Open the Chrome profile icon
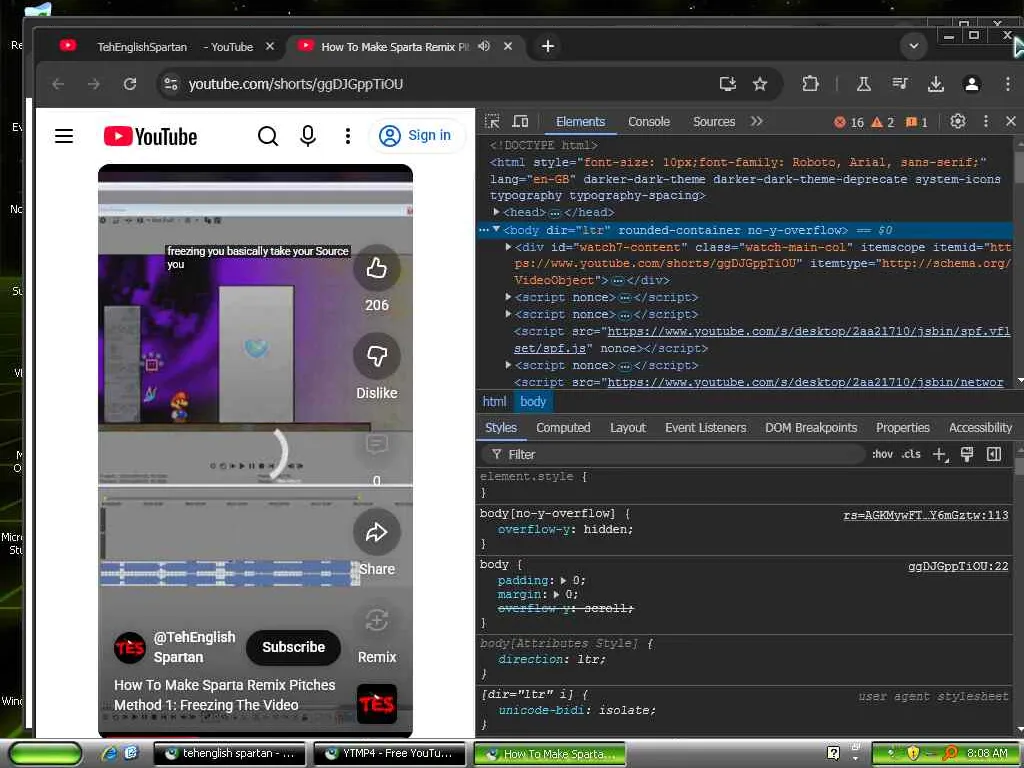 (971, 84)
